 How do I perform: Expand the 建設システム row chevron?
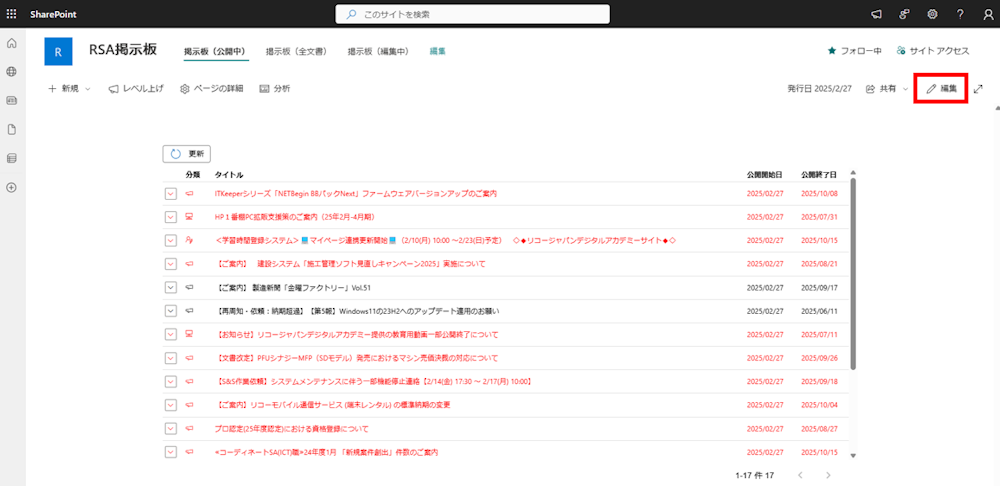[170, 264]
